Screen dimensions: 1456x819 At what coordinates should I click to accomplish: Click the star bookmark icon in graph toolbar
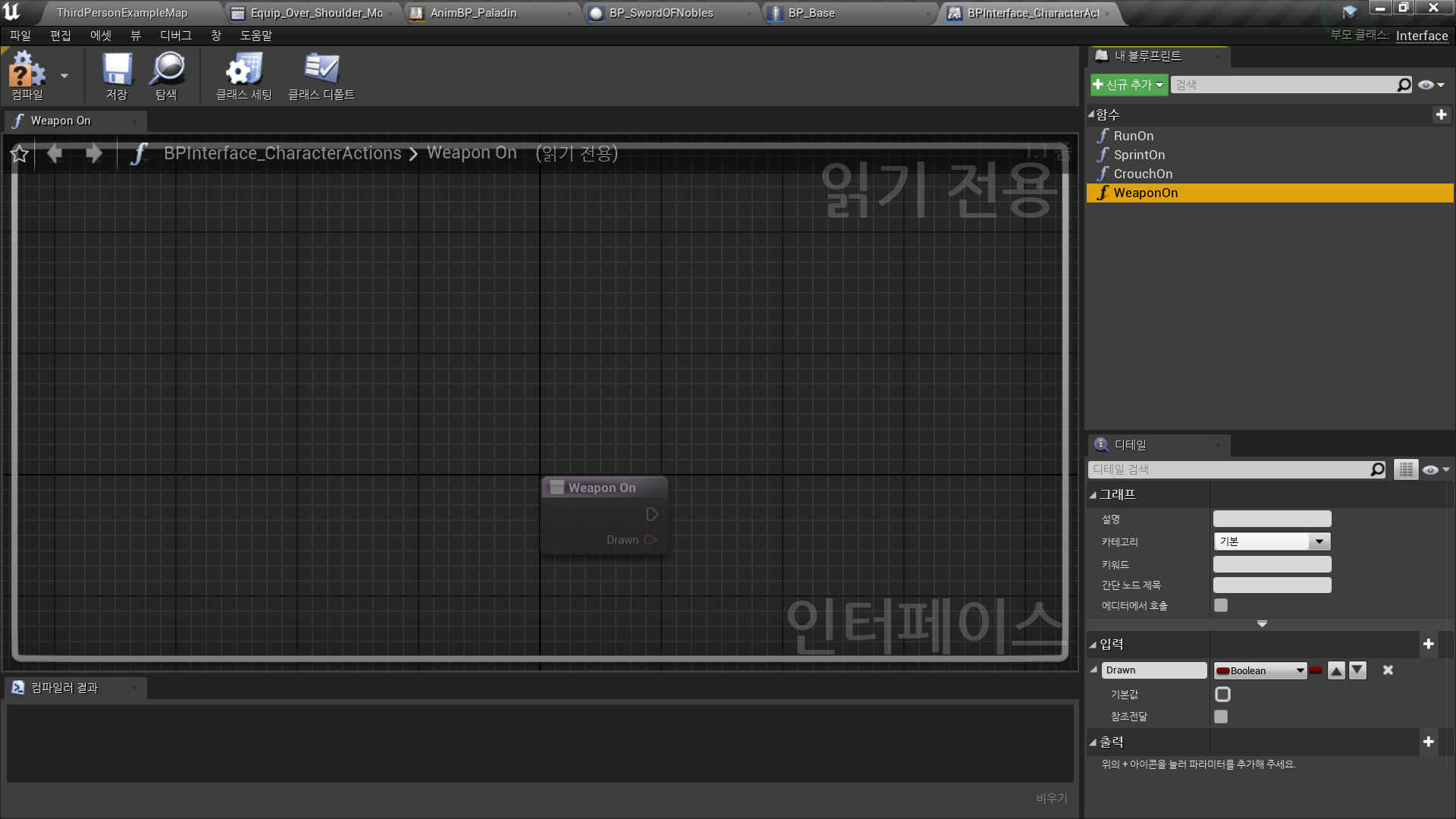[x=19, y=153]
